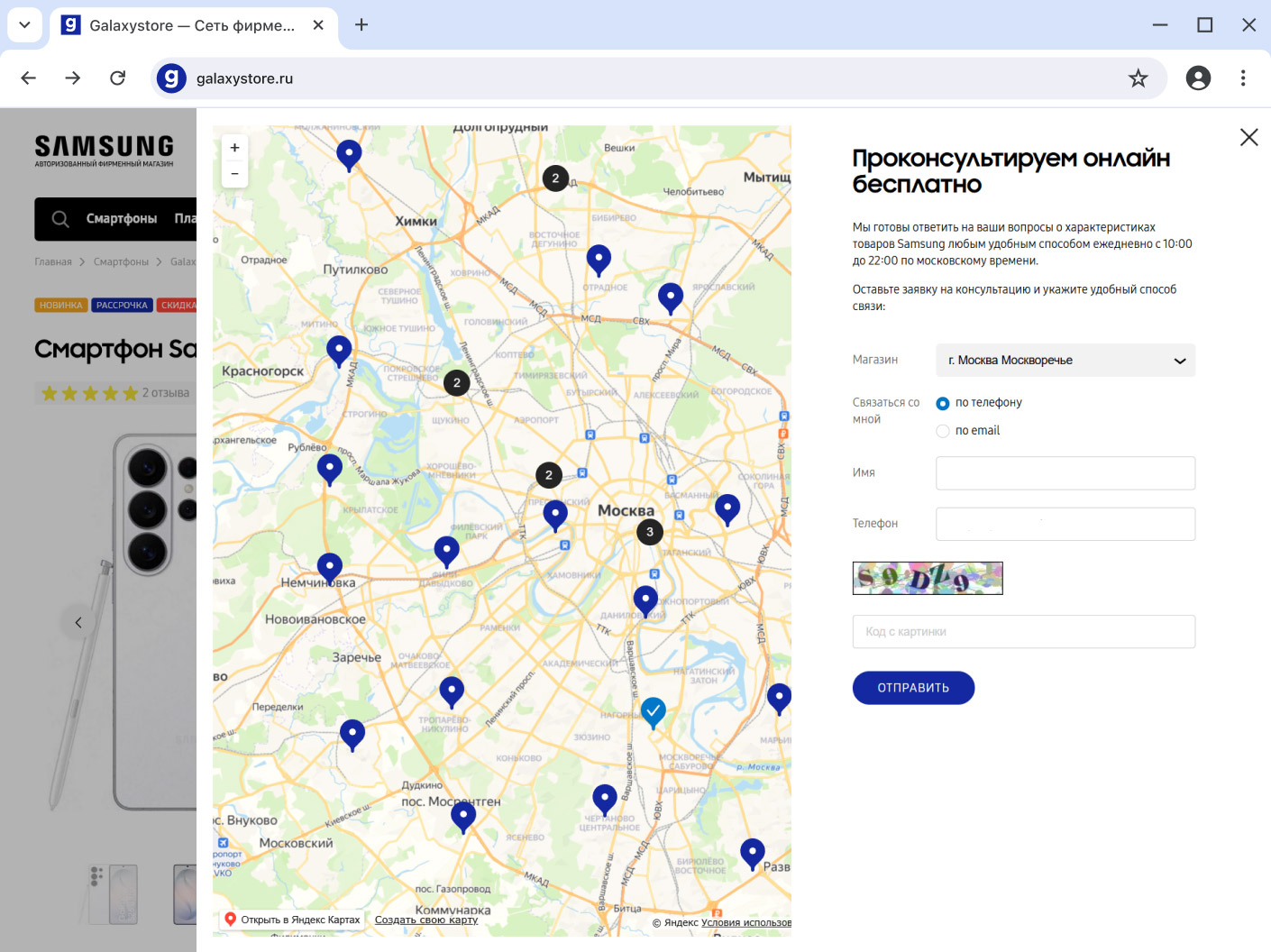Image resolution: width=1271 pixels, height=952 pixels.
Task: Click the address bar showing galaxystore.ru
Action: tap(658, 78)
